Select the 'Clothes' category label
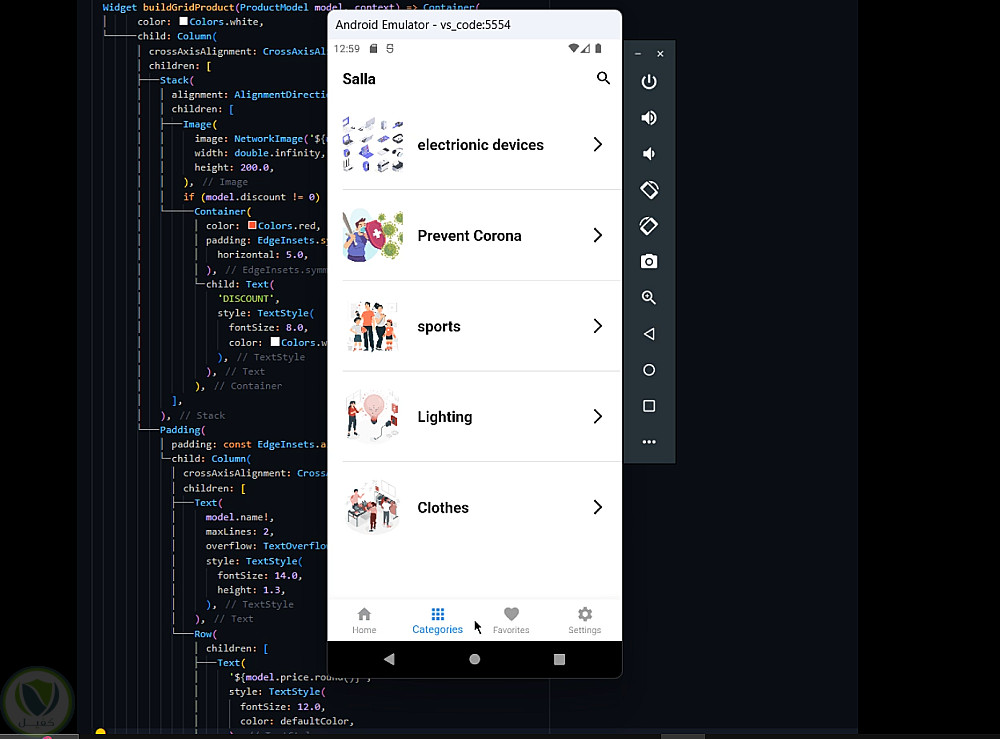 443,508
